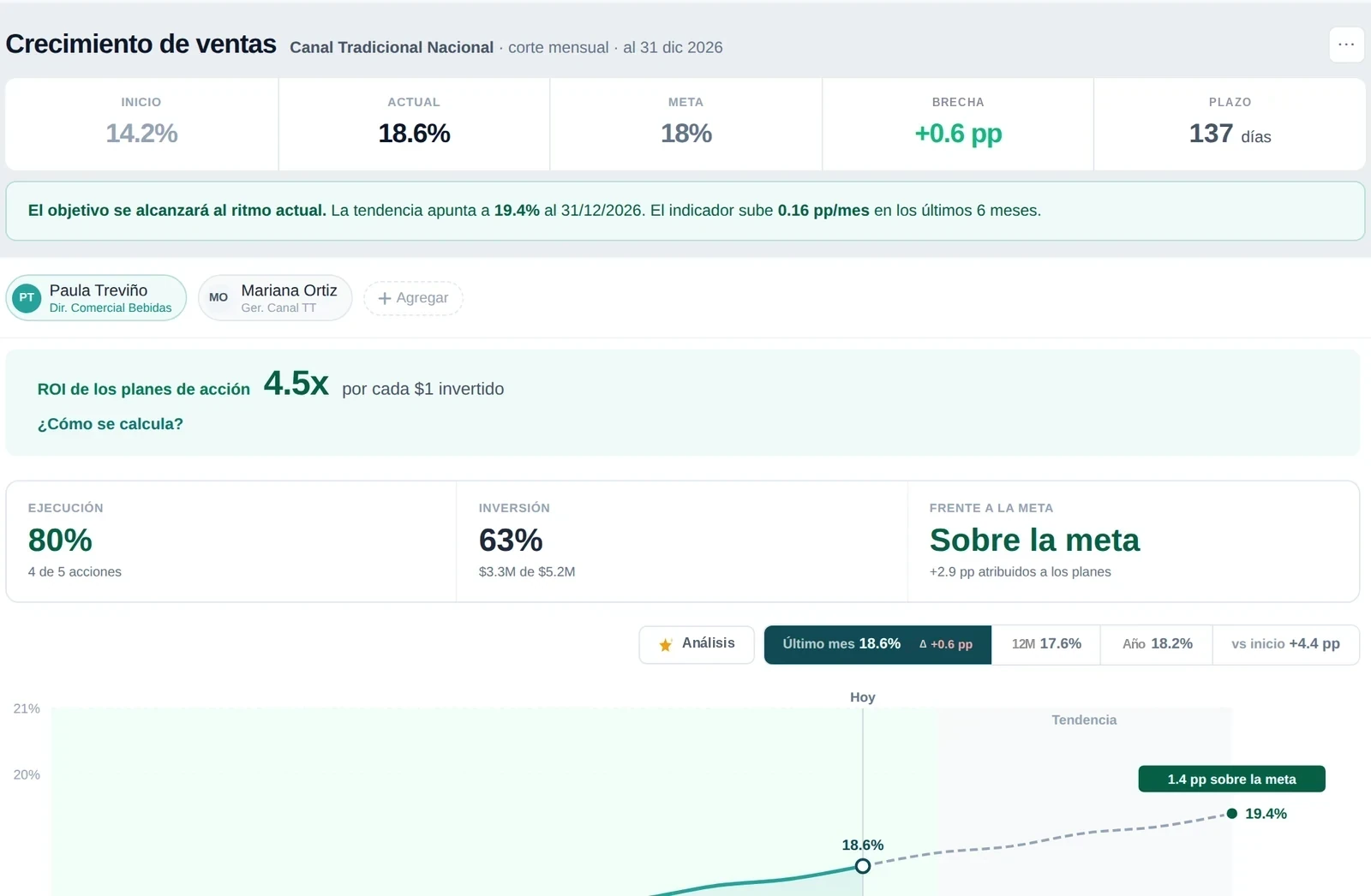Viewport: 1371px width, 896px height.
Task: Click the Inversión value 63%
Action: click(511, 541)
